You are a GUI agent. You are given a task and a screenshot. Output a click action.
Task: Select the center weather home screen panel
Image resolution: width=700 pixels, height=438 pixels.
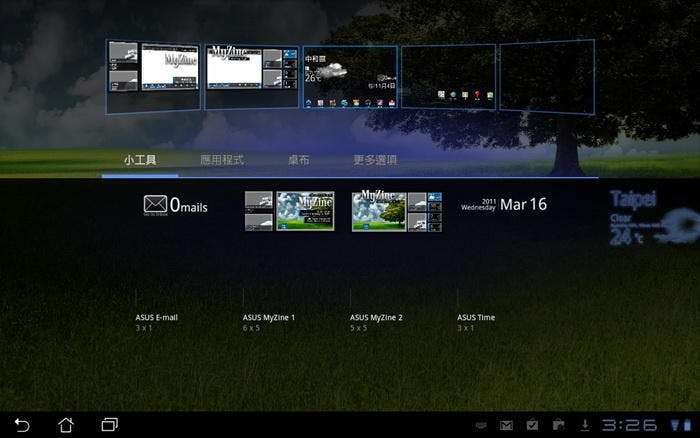click(349, 76)
